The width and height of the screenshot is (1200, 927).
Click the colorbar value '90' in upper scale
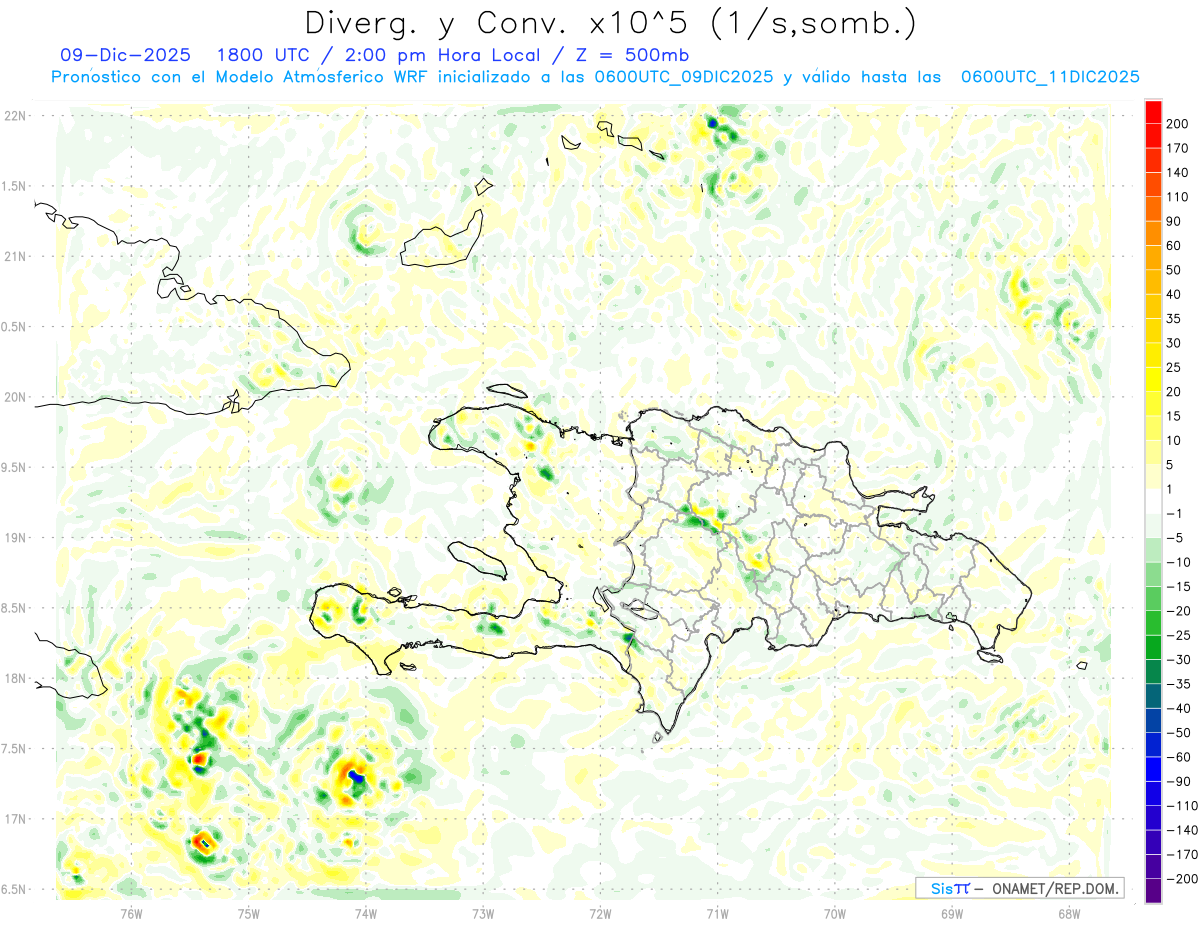coord(1174,221)
